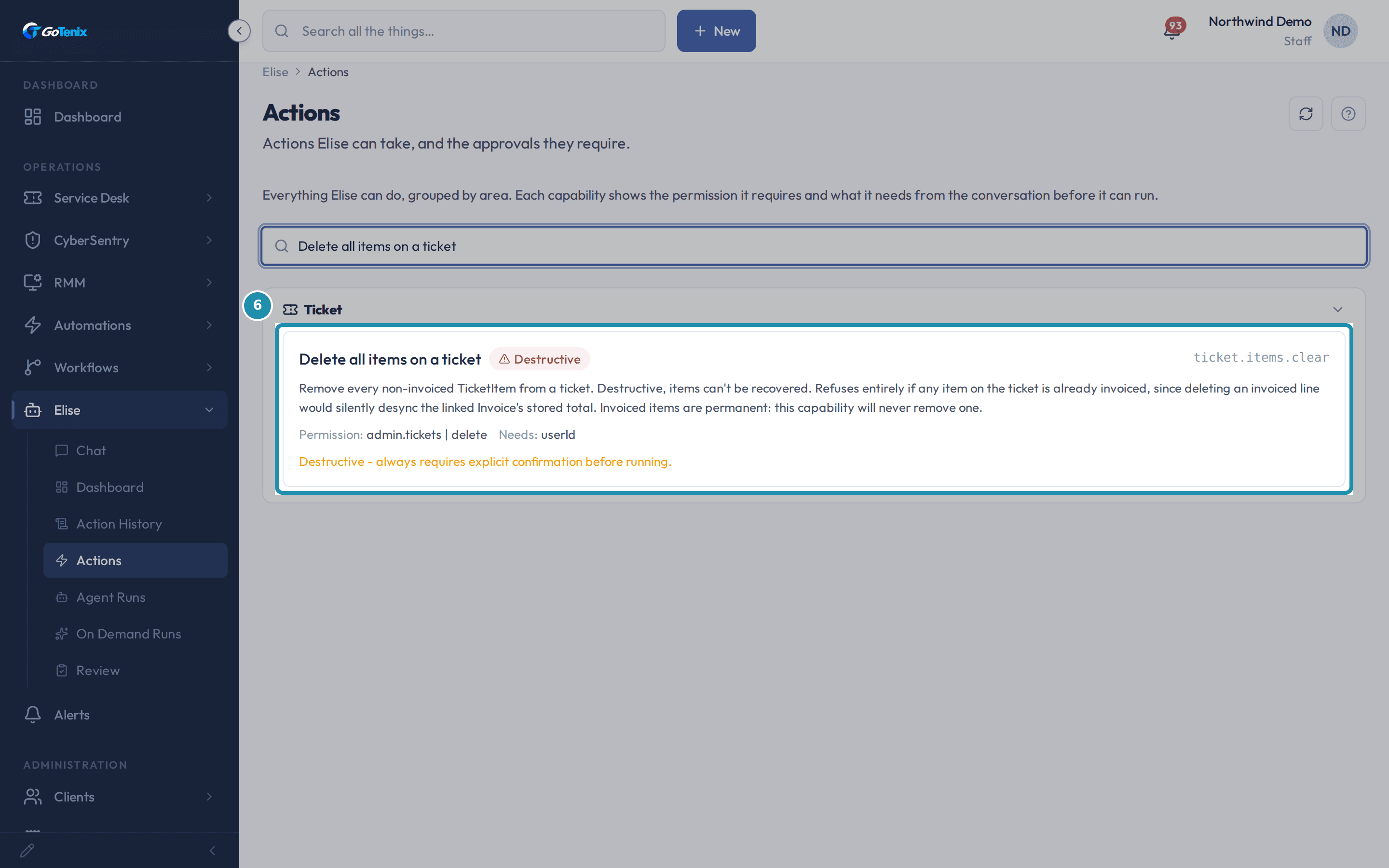Open Review in the sidebar

[136, 670]
